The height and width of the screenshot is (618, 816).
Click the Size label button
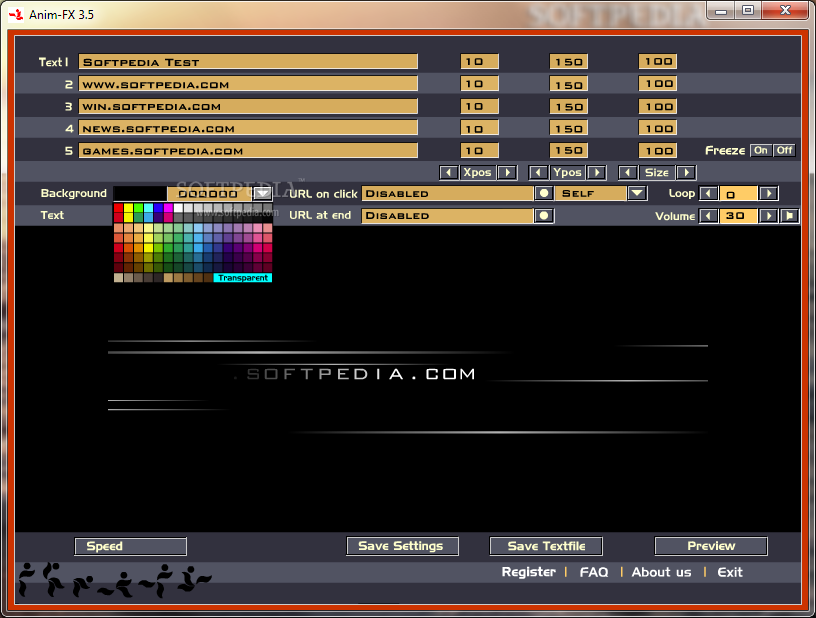pos(657,173)
